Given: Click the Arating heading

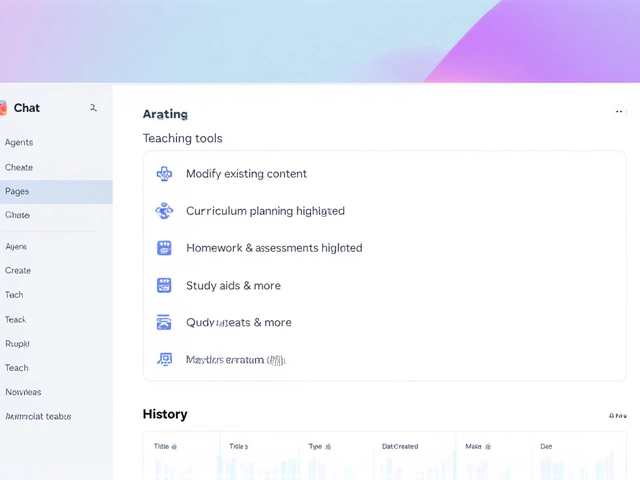Looking at the screenshot, I should [165, 114].
